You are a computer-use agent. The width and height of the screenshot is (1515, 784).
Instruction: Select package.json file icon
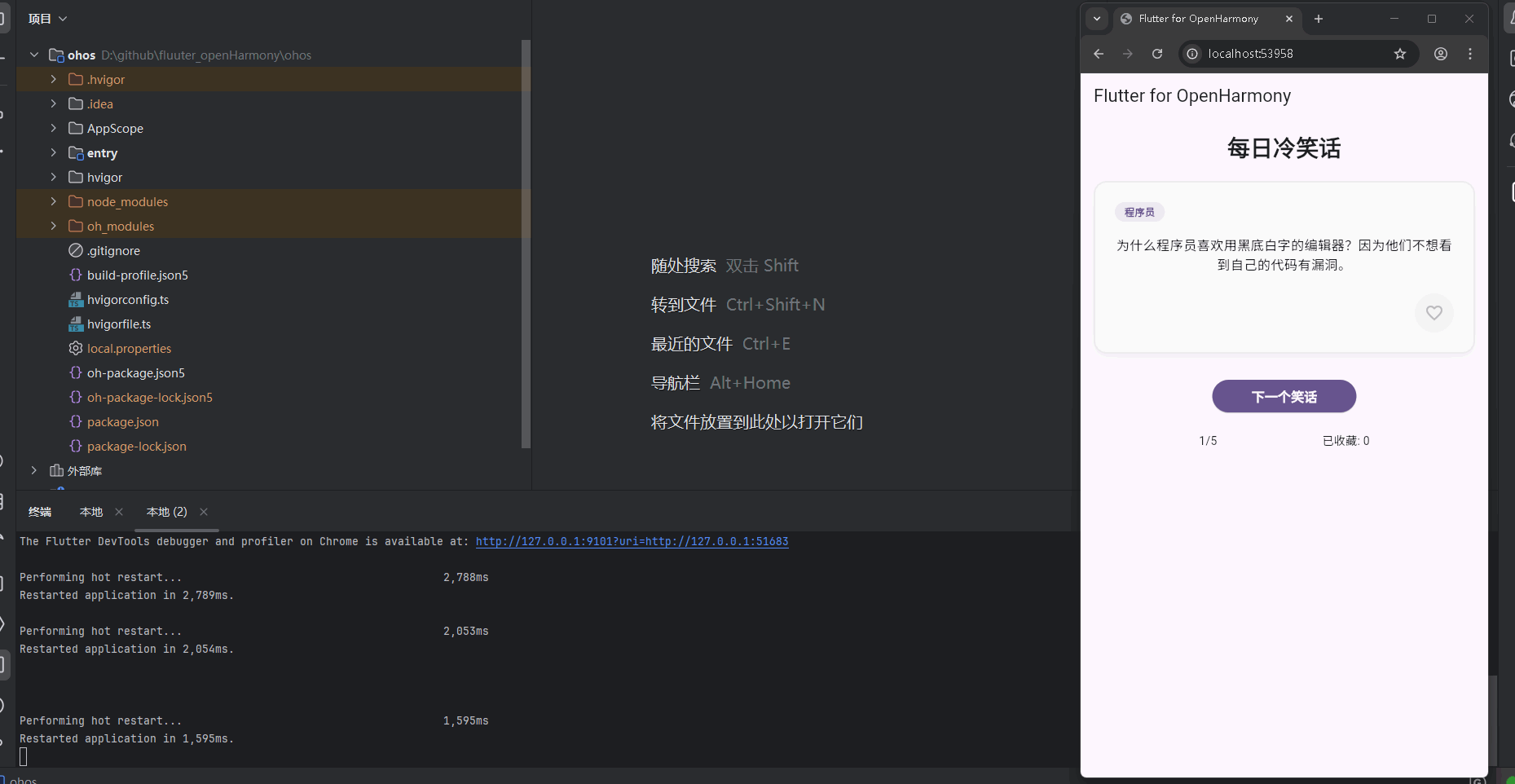pos(76,421)
